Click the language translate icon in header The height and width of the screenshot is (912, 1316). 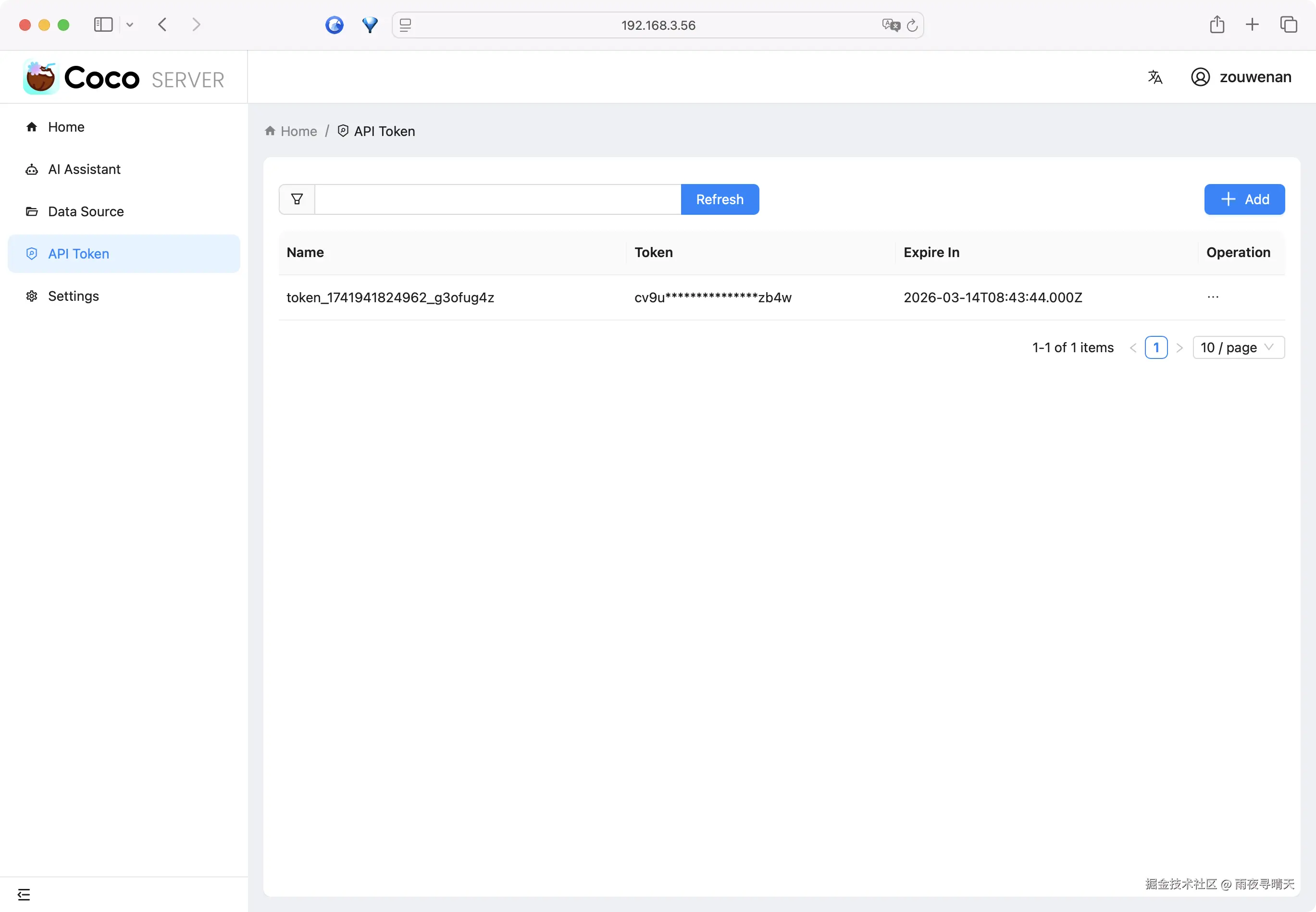pyautogui.click(x=1155, y=77)
